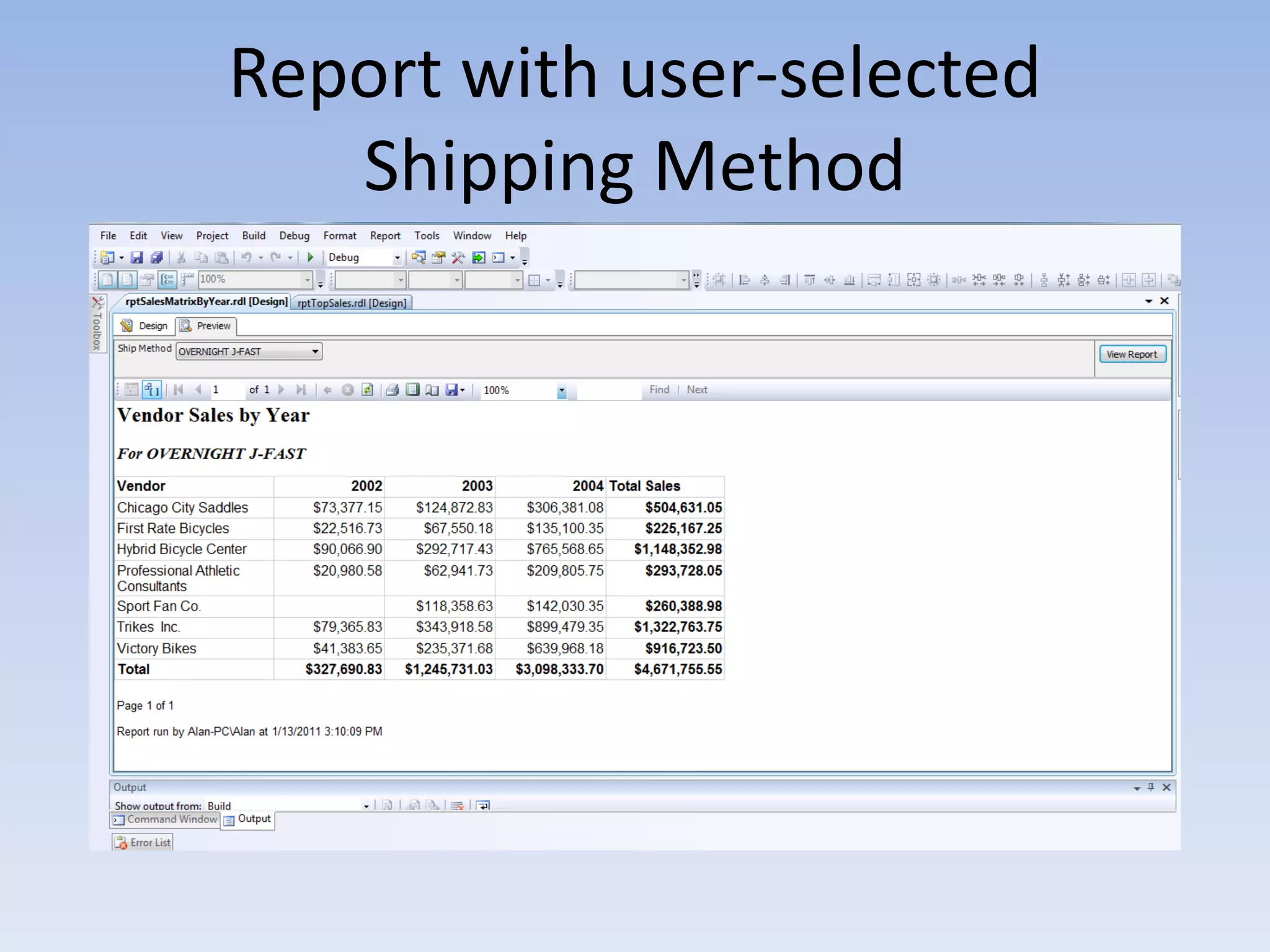
Task: Click the green arrow Start Page icon
Action: (x=478, y=257)
